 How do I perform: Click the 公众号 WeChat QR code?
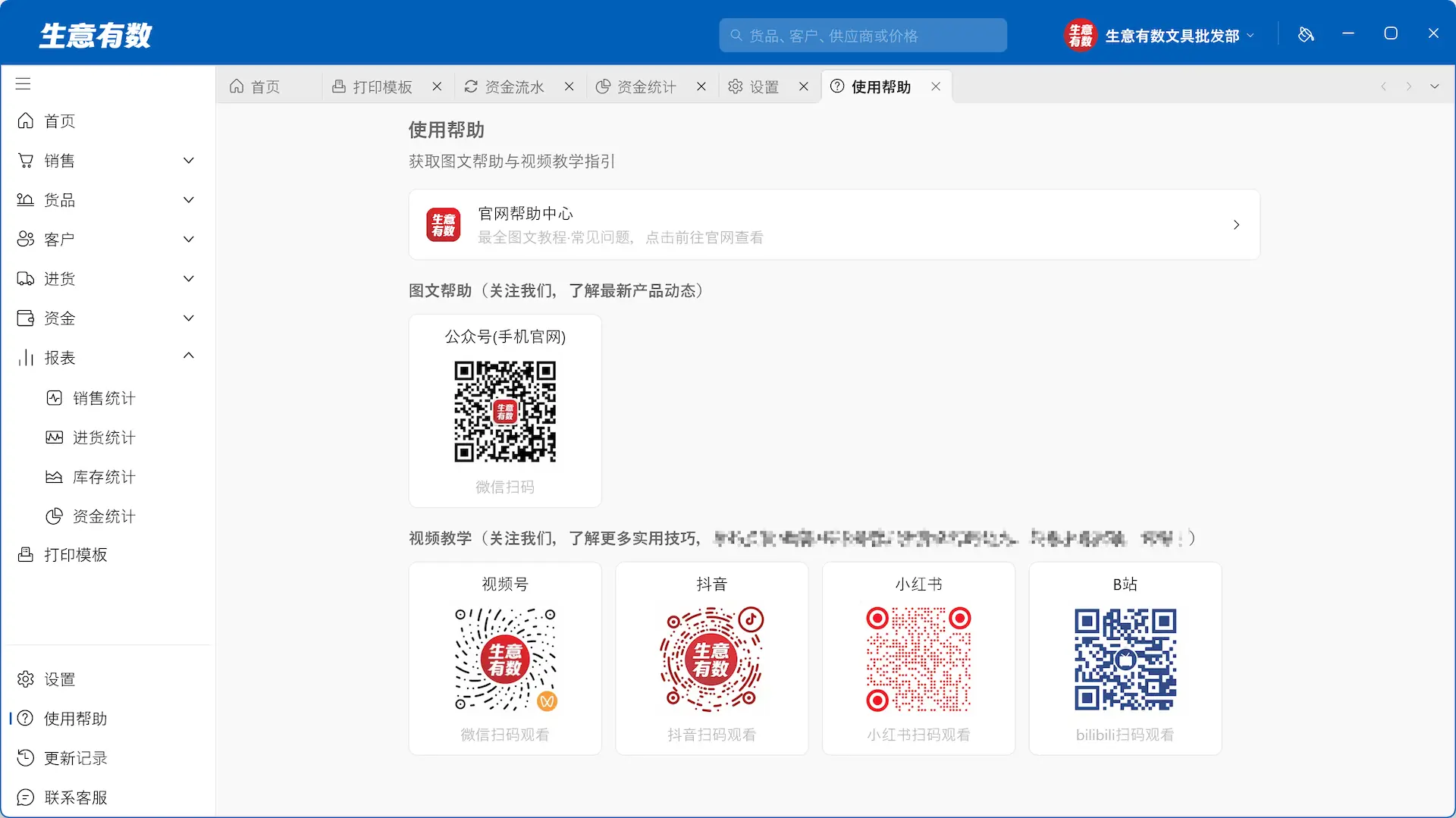505,412
